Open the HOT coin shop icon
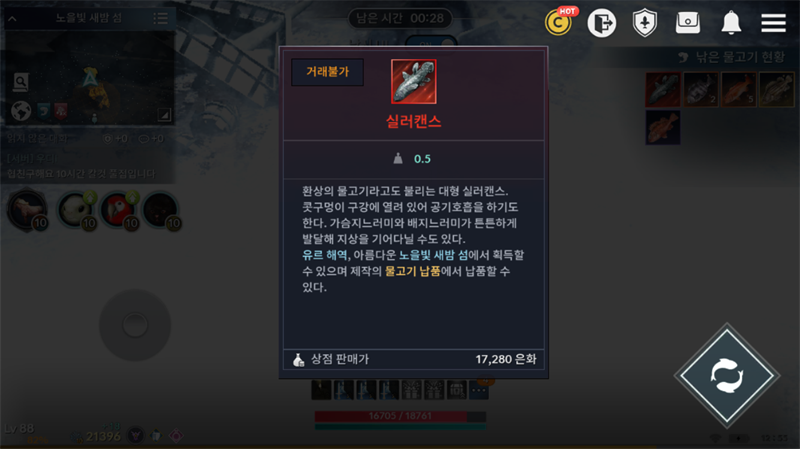This screenshot has width=800, height=449. pyautogui.click(x=559, y=22)
